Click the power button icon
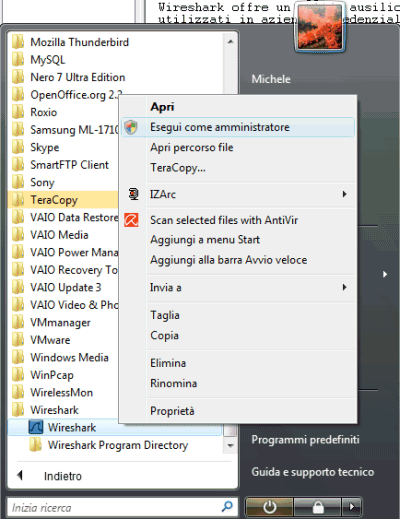The width and height of the screenshot is (400, 519). coord(269,507)
